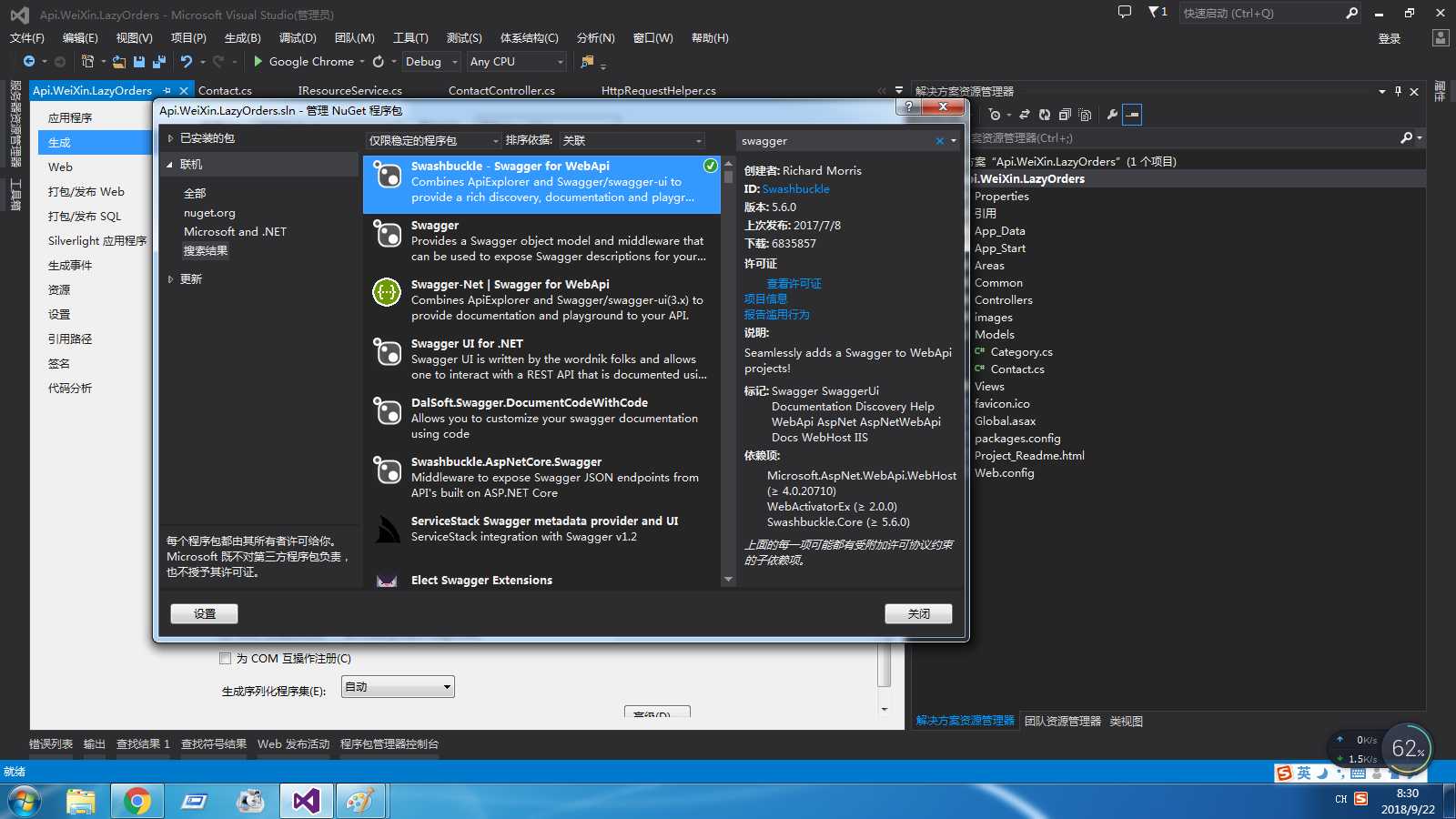This screenshot has width=1456, height=819.
Task: Pin the Solution Explorer panel
Action: (1399, 91)
